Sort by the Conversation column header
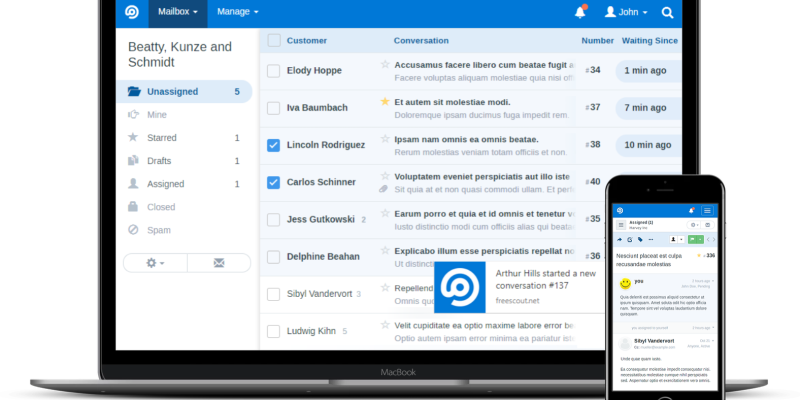The image size is (800, 400). pos(421,41)
